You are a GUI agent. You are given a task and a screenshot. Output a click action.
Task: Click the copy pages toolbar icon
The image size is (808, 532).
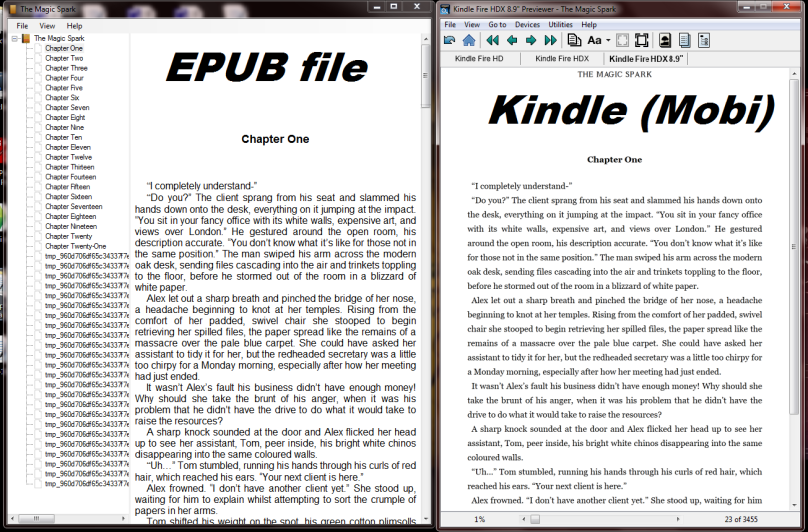point(574,40)
